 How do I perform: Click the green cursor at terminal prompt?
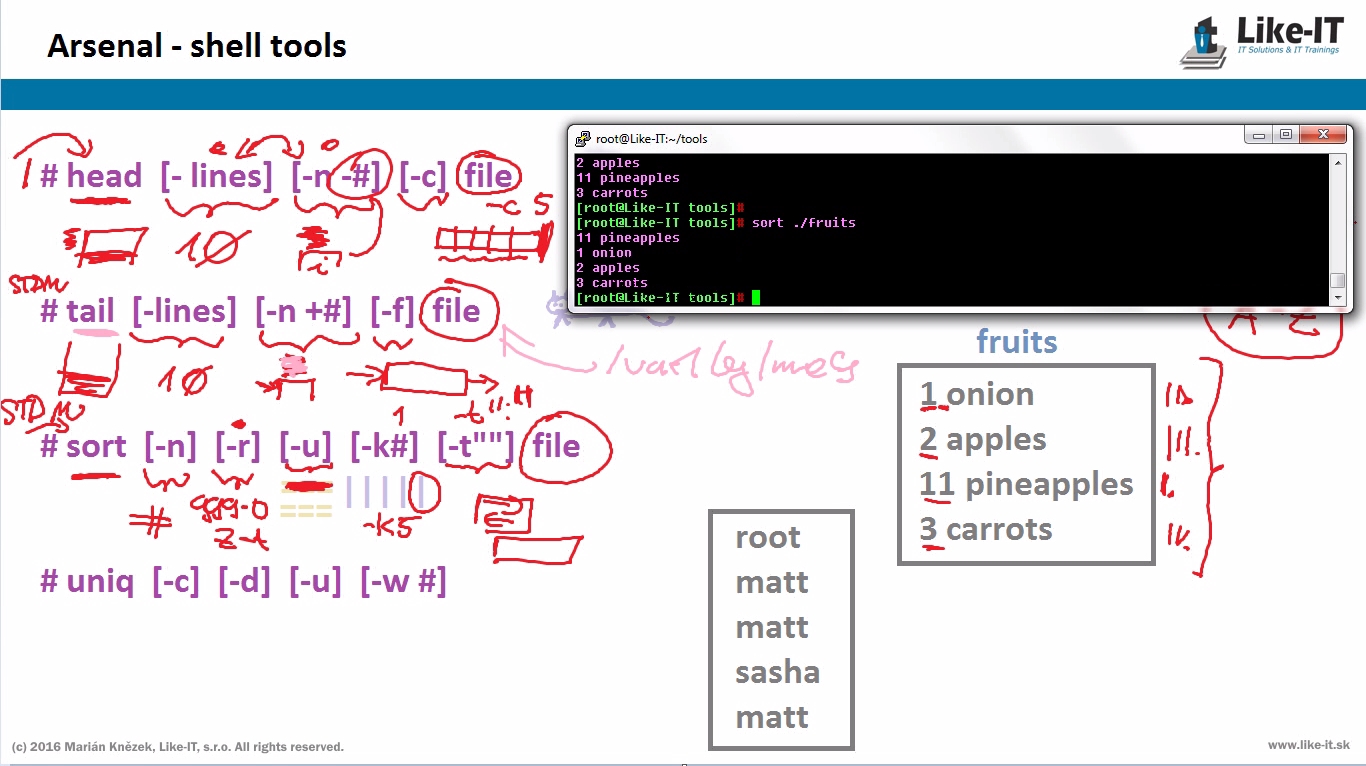(x=756, y=297)
